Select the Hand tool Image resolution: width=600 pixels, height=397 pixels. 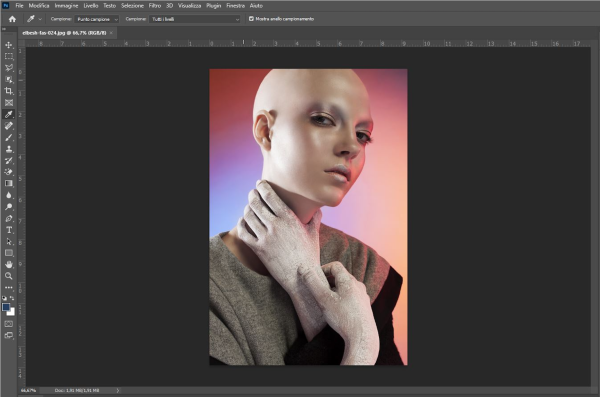click(8, 265)
